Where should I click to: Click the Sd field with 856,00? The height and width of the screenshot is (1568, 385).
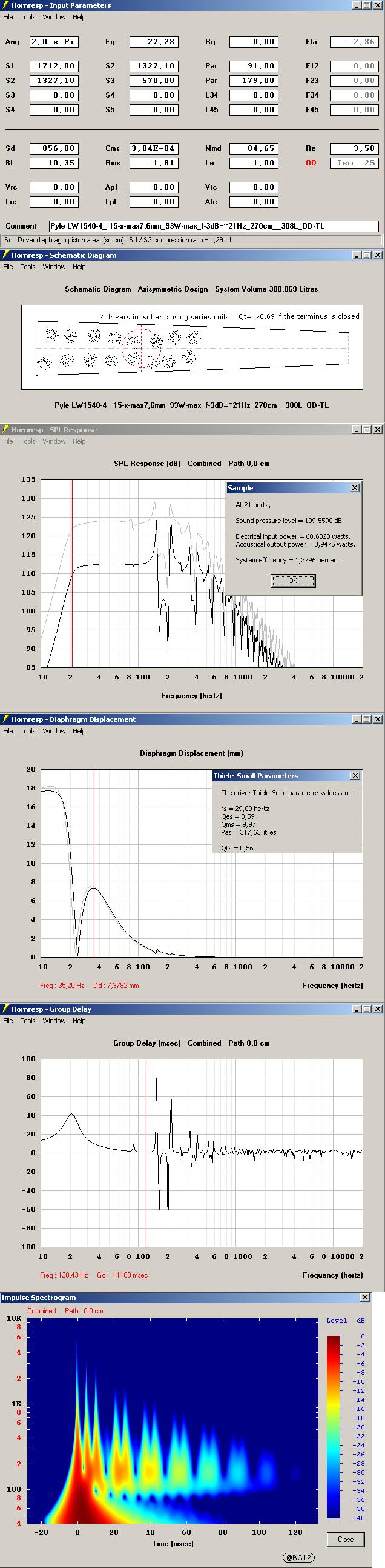coord(54,149)
